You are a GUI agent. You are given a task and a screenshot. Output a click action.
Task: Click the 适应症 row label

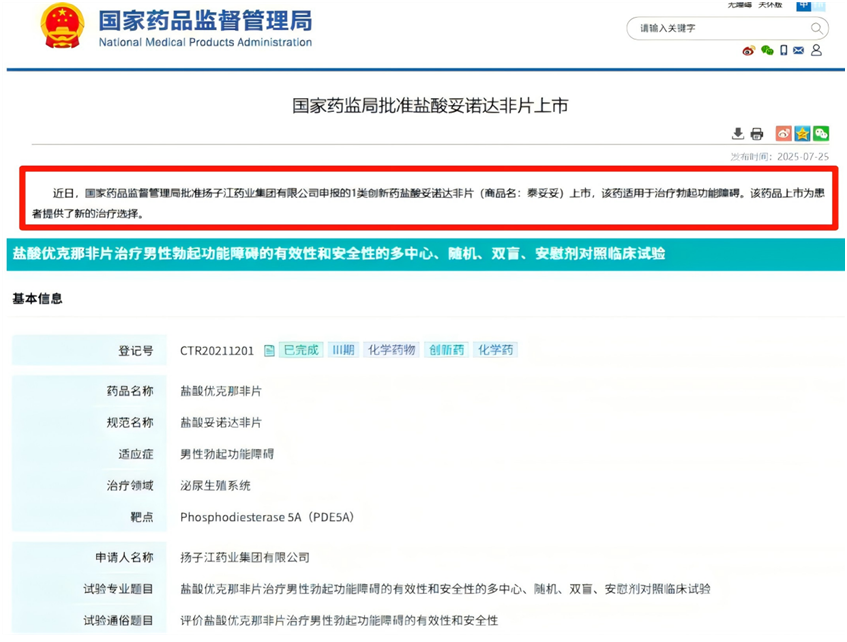point(136,454)
